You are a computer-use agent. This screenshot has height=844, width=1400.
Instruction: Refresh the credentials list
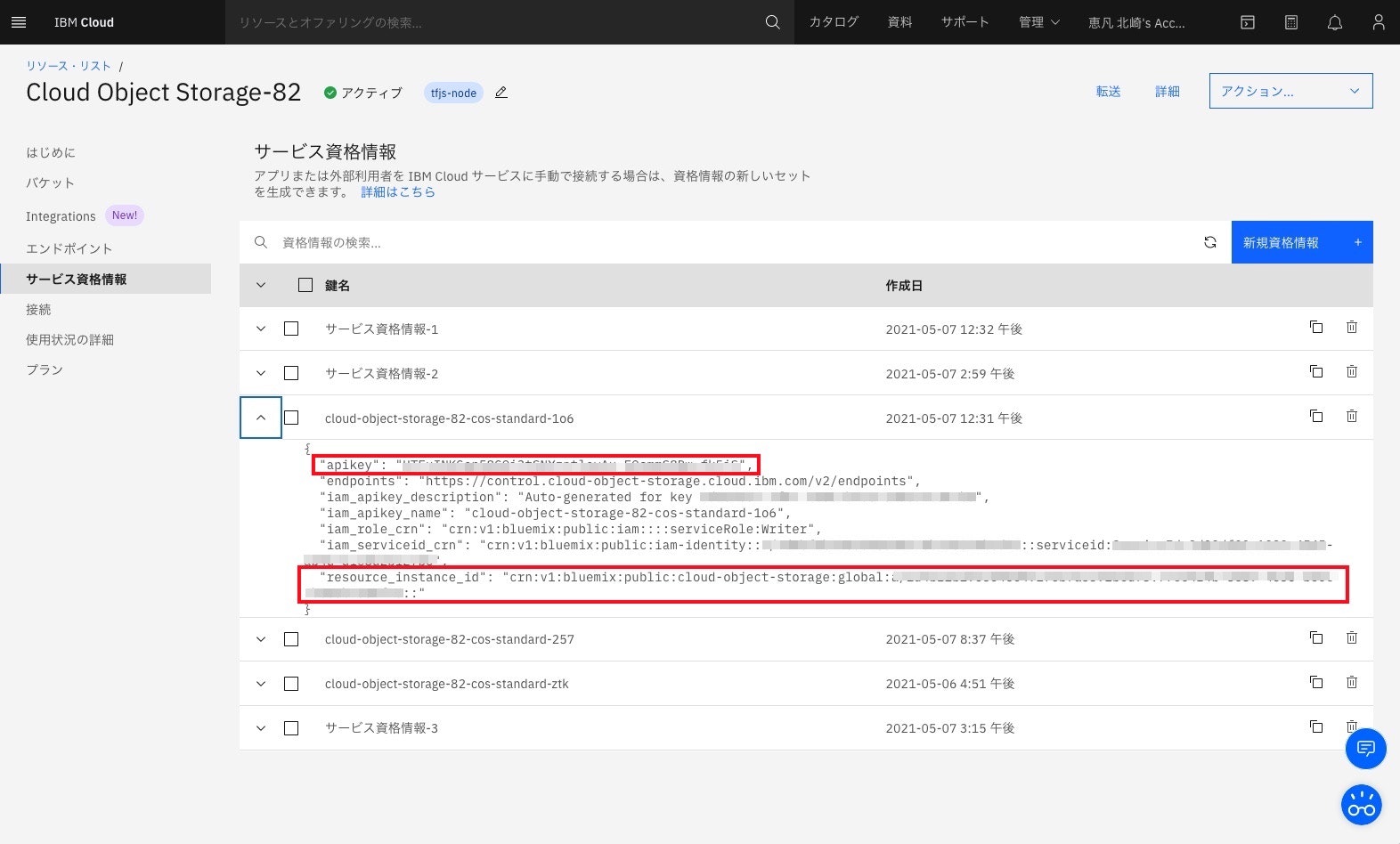1210,242
